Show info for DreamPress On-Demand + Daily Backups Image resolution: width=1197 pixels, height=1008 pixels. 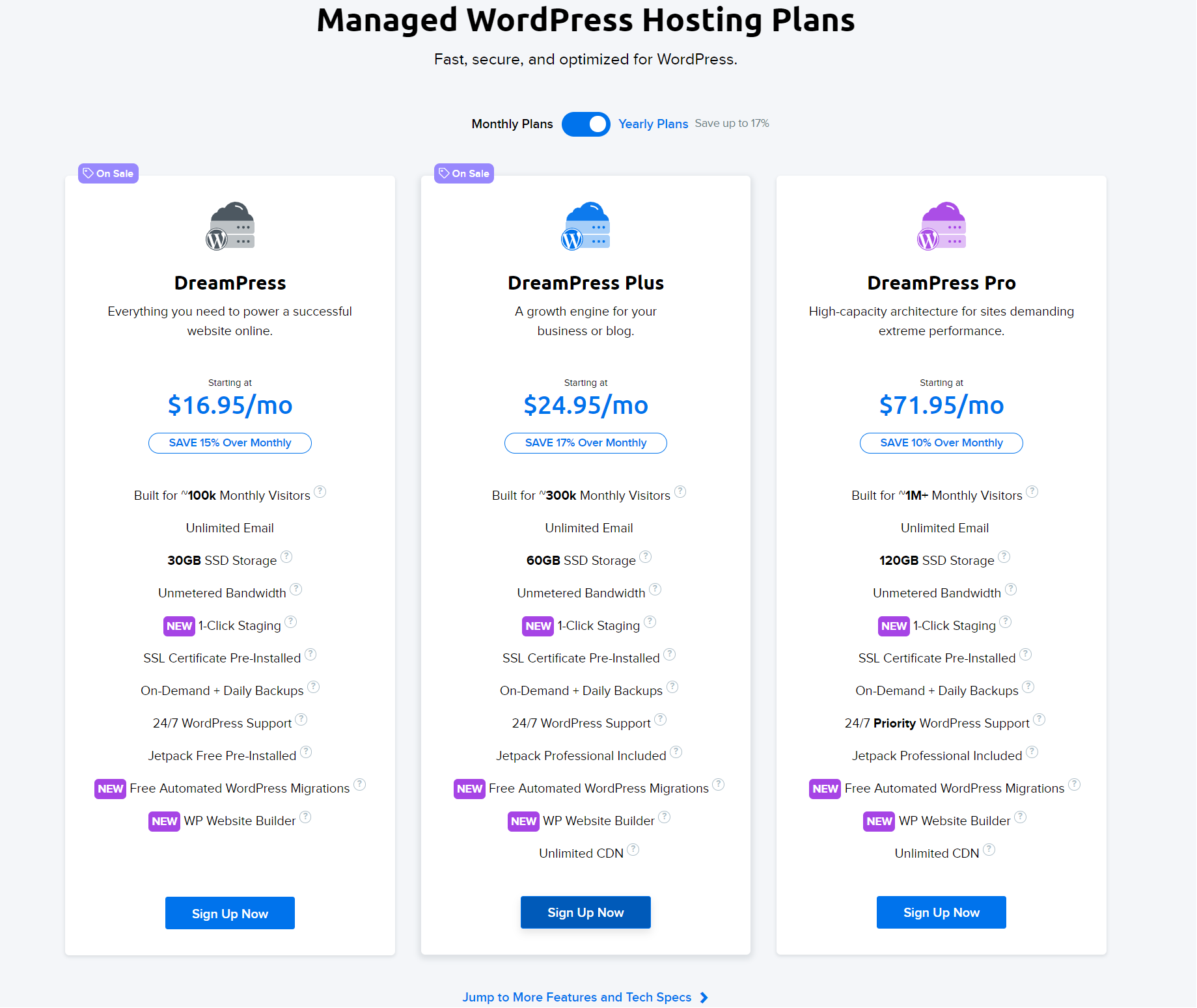coord(314,687)
